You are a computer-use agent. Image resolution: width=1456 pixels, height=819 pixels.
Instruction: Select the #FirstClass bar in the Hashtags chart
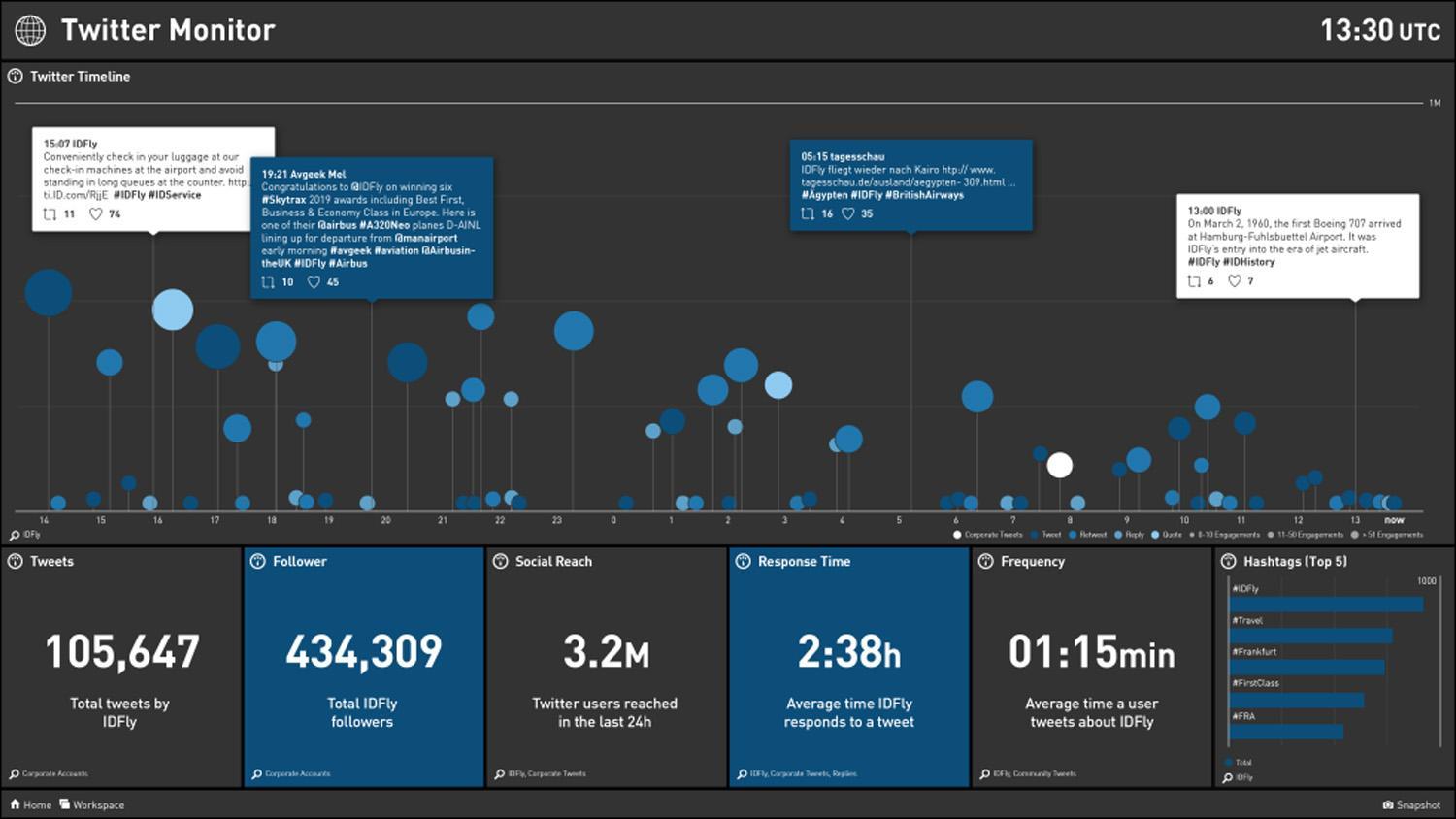click(1295, 700)
